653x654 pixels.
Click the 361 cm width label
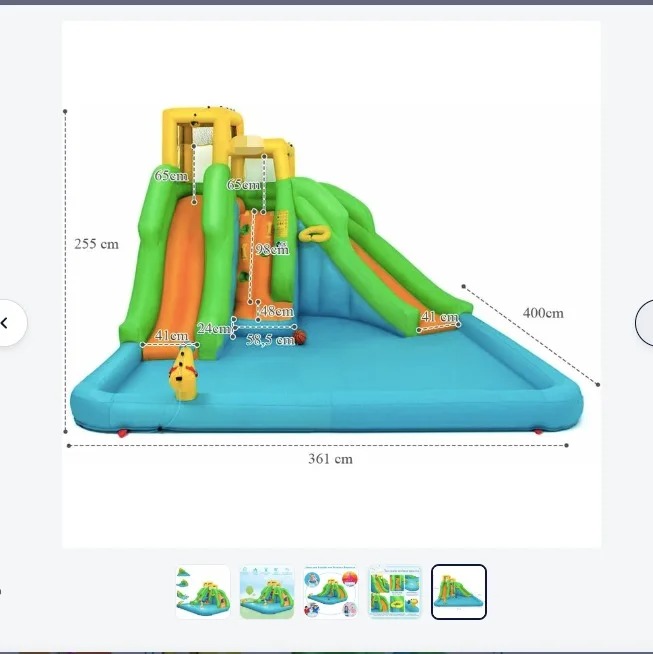pyautogui.click(x=330, y=459)
